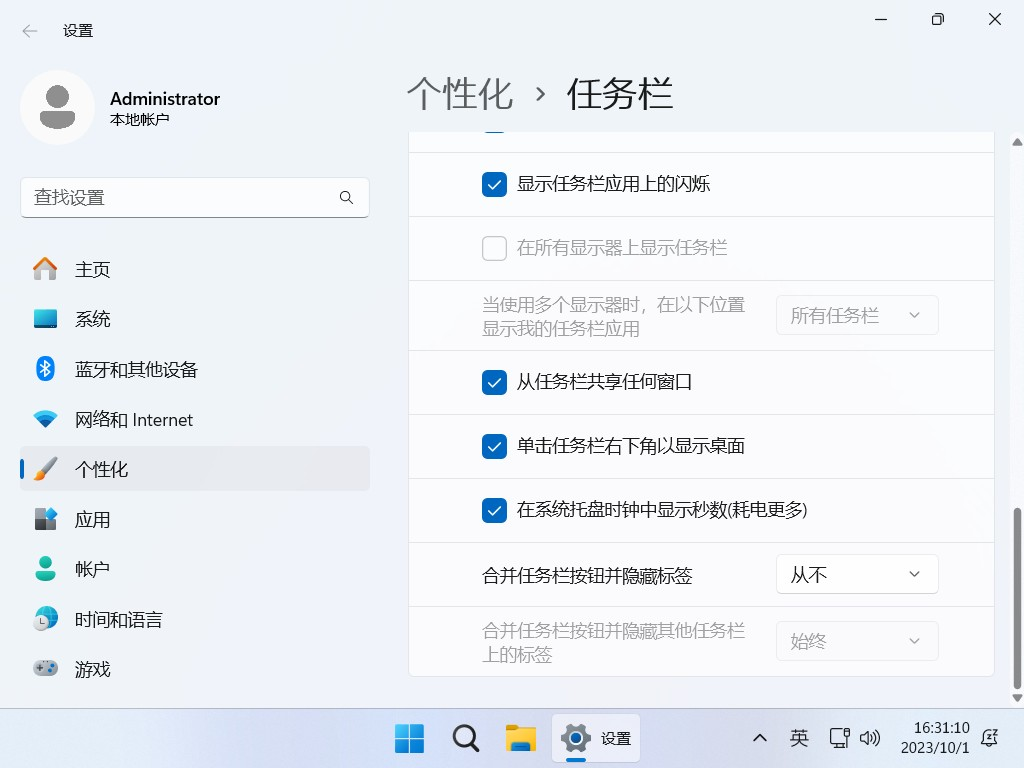Select 系统 in the settings sidebar
The height and width of the screenshot is (768, 1024).
pos(93,319)
